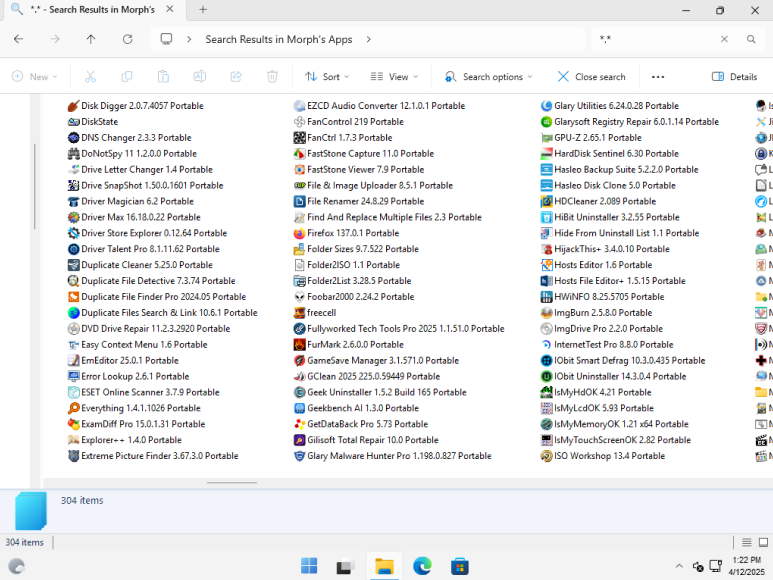Screen dimensions: 773x580
Task: Close the Search Results tab
Action: 170,9
